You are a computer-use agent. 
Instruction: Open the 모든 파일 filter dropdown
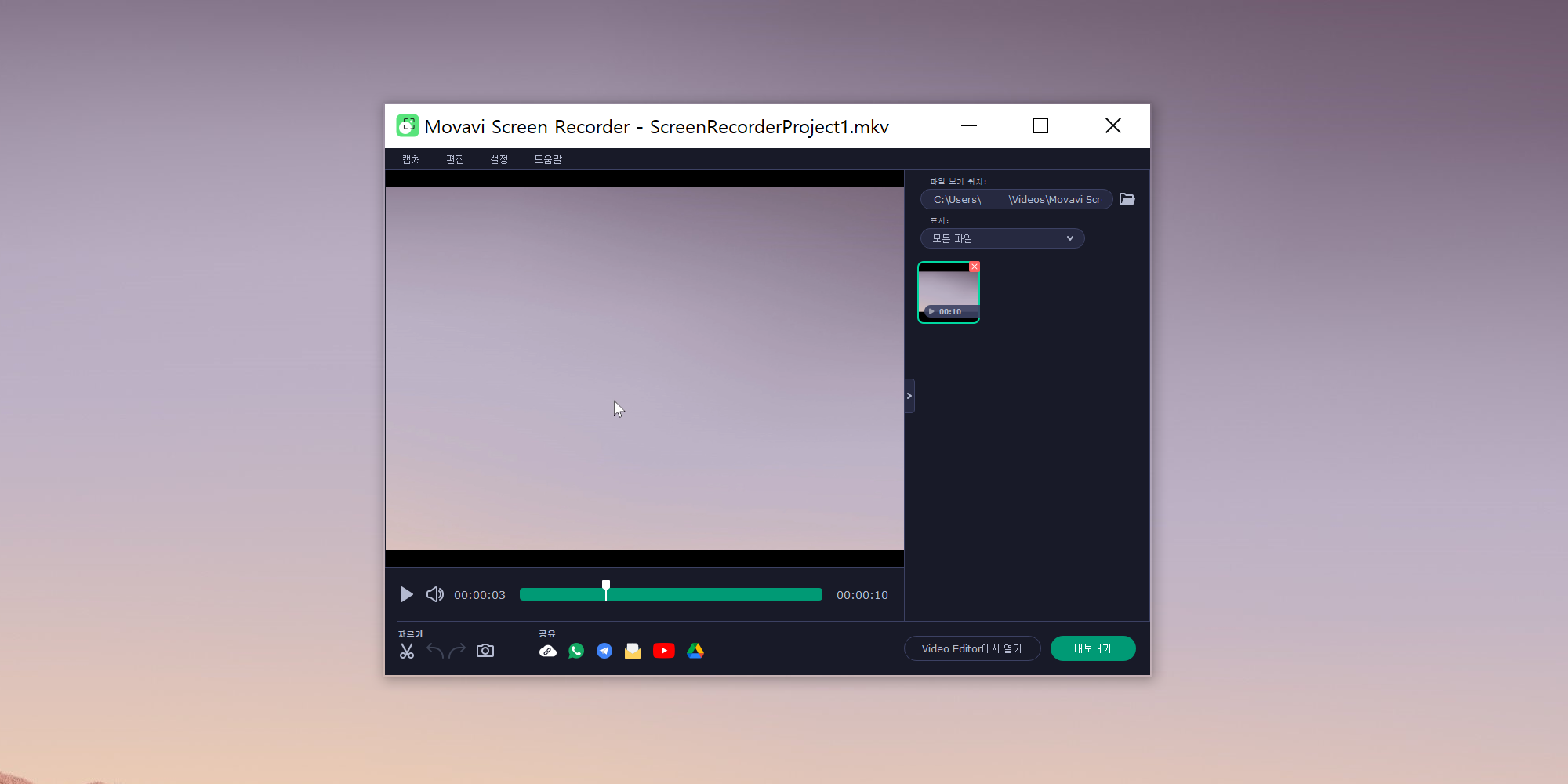click(x=1003, y=238)
